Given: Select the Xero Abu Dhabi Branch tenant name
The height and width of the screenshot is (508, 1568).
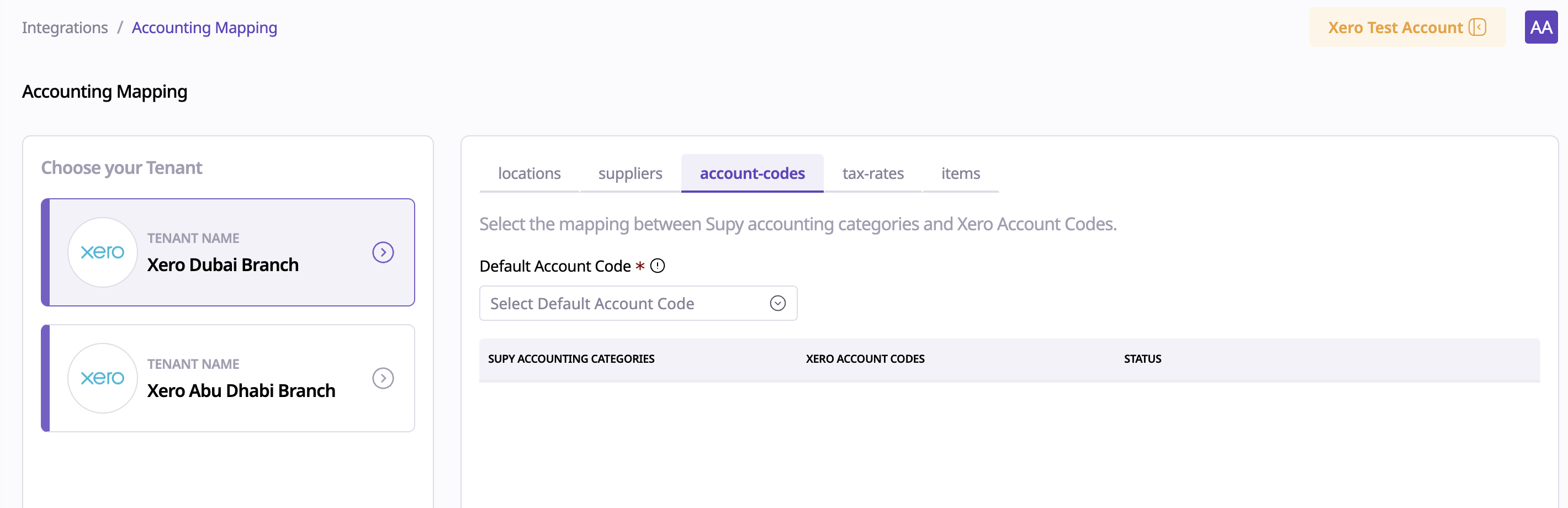Looking at the screenshot, I should (241, 391).
